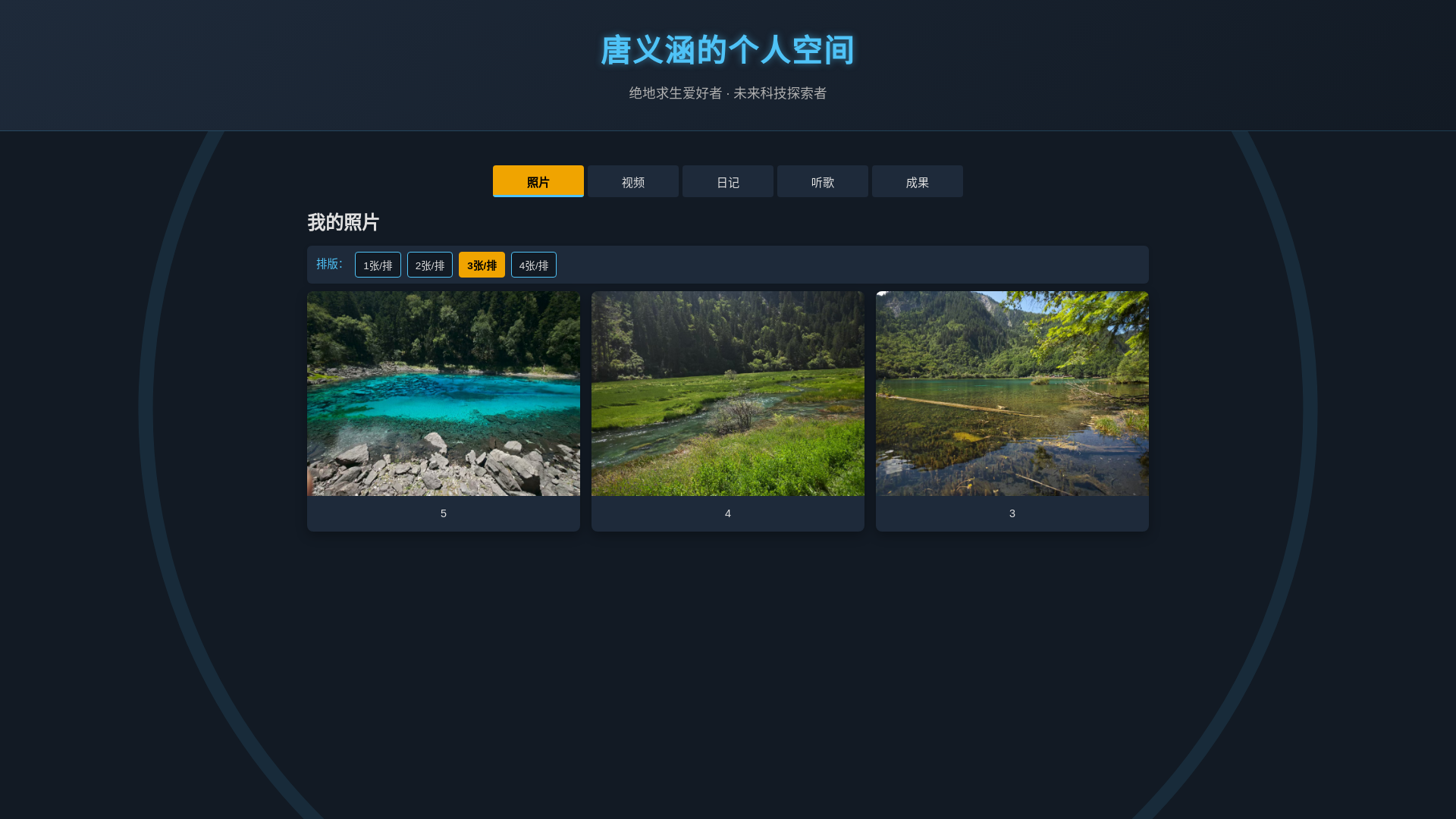
Task: Click the 排版: label
Action: click(x=329, y=263)
